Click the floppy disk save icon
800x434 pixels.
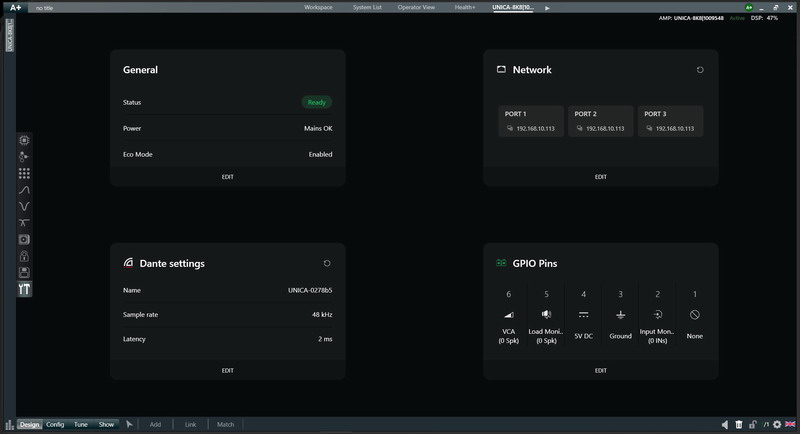[24, 272]
